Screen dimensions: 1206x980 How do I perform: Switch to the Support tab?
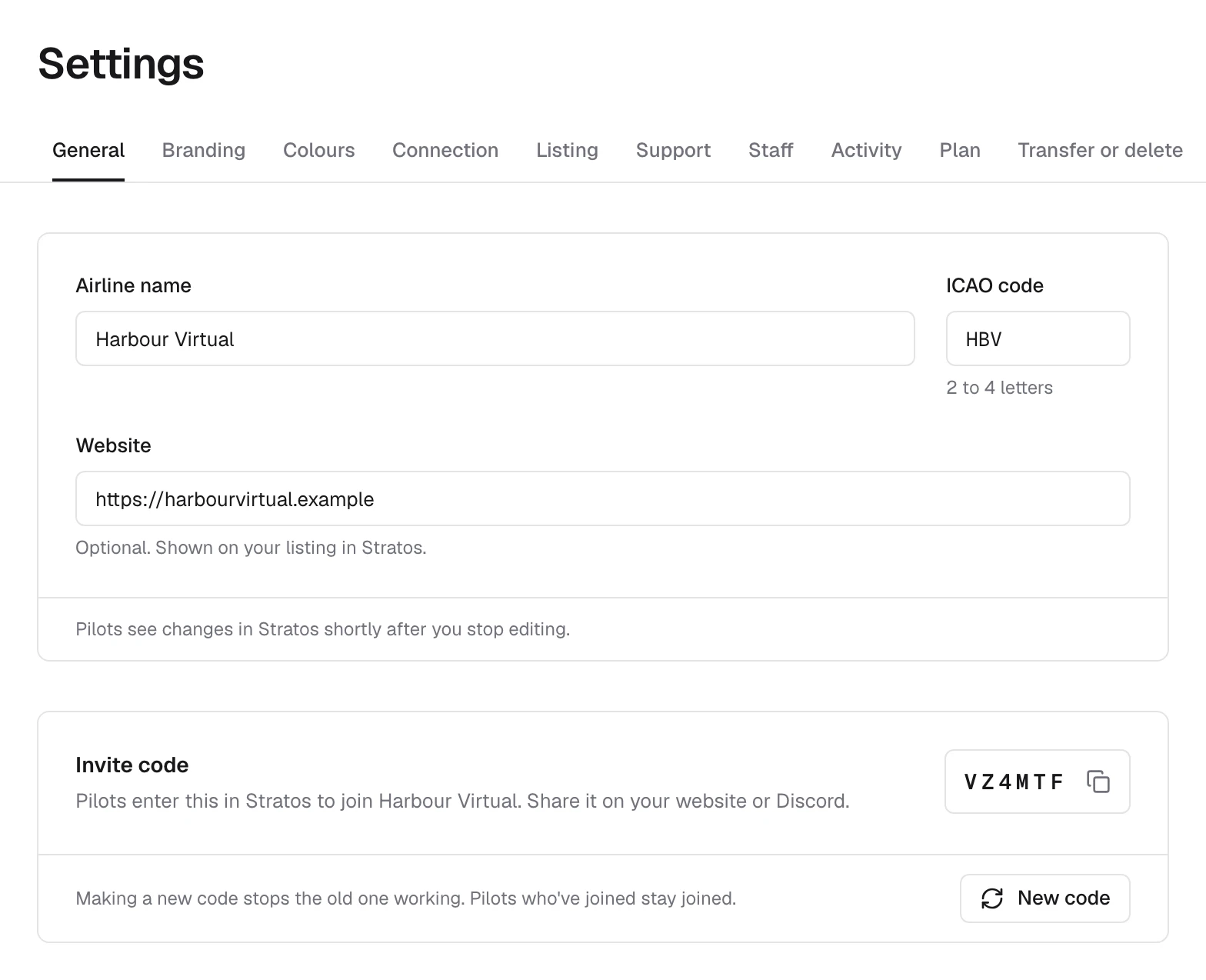[x=674, y=150]
